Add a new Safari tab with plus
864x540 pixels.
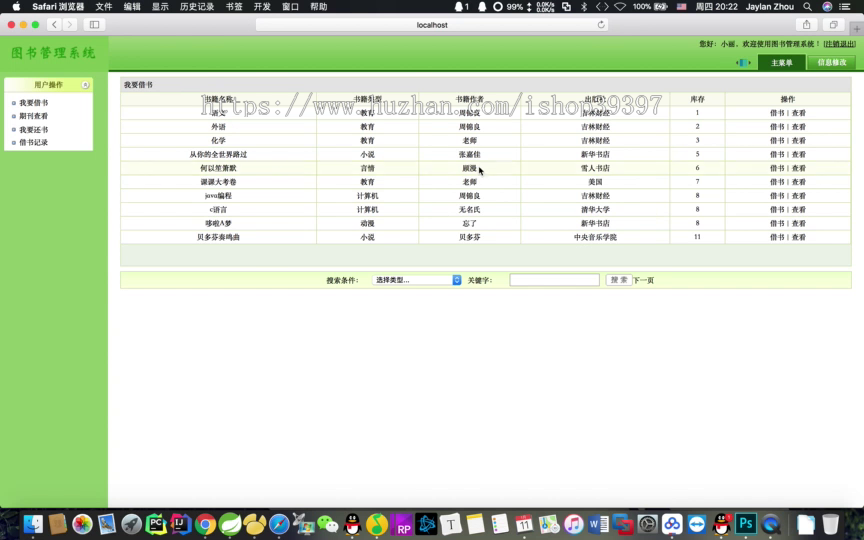coord(856,29)
